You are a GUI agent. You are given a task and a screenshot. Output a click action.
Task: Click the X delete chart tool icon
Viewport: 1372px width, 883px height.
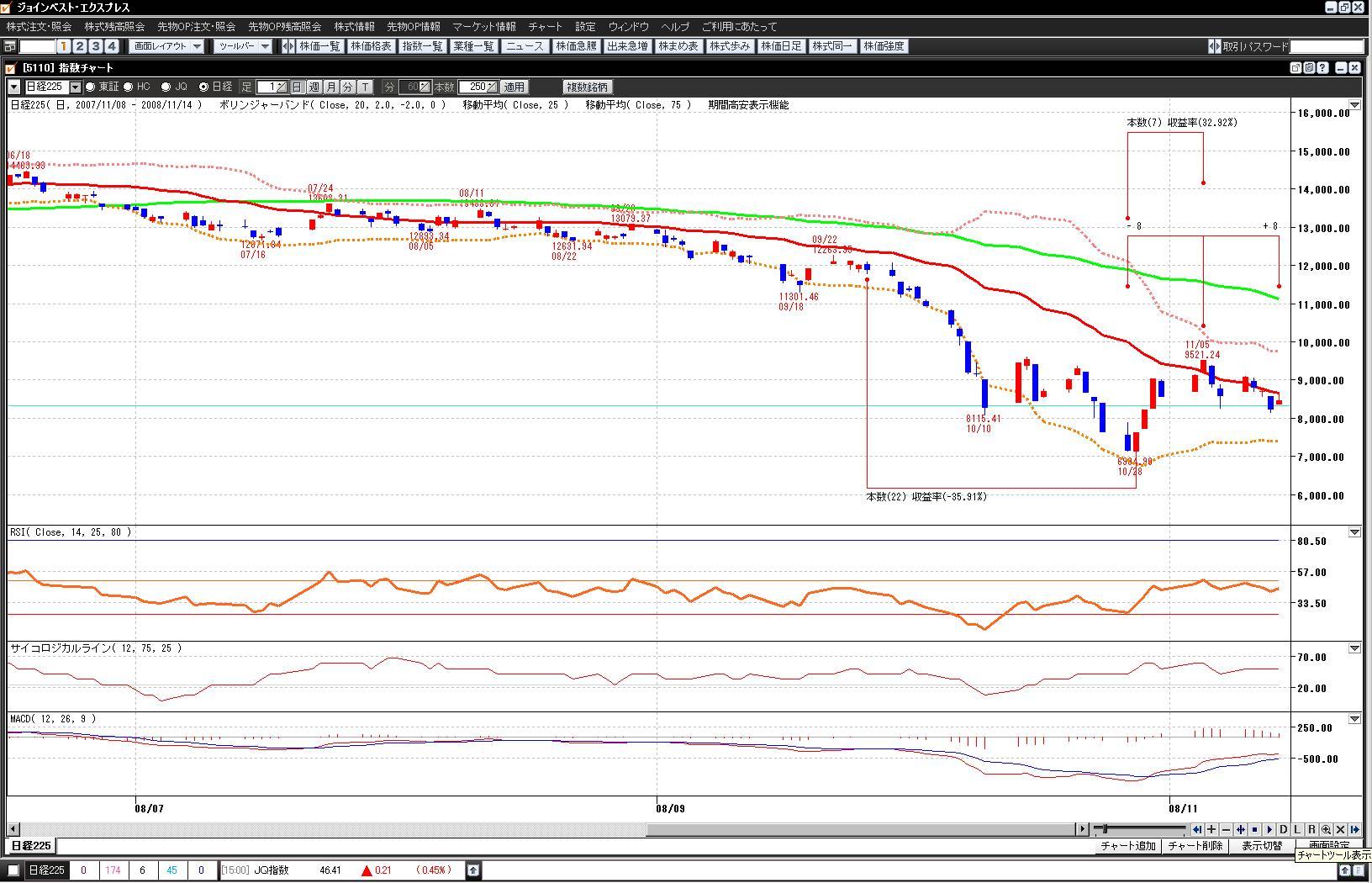coord(1340,829)
